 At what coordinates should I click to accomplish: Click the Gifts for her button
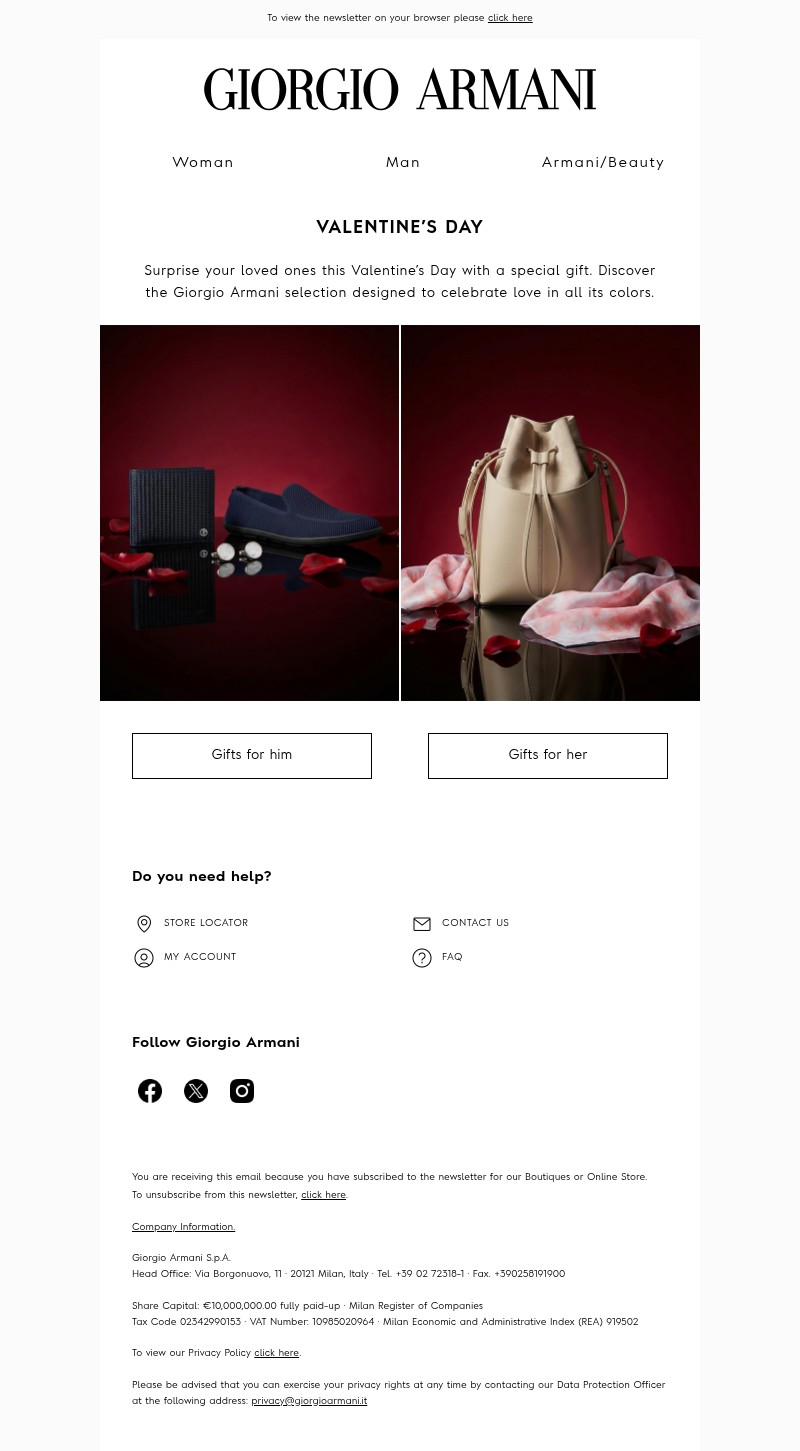(548, 756)
